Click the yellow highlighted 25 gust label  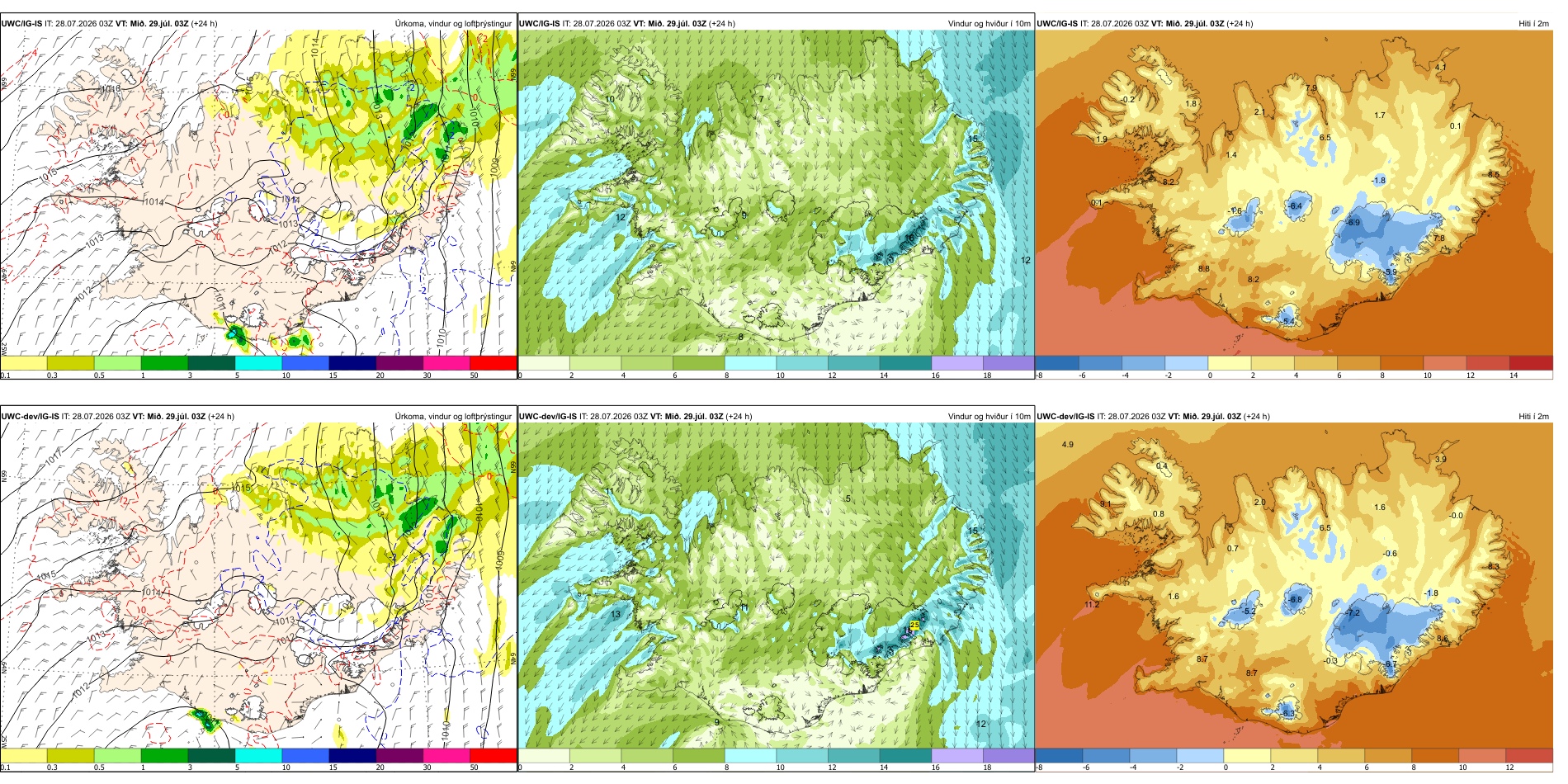914,625
